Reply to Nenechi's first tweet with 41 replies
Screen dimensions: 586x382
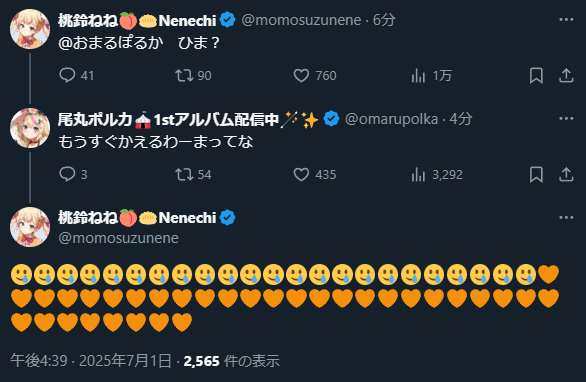76,76
